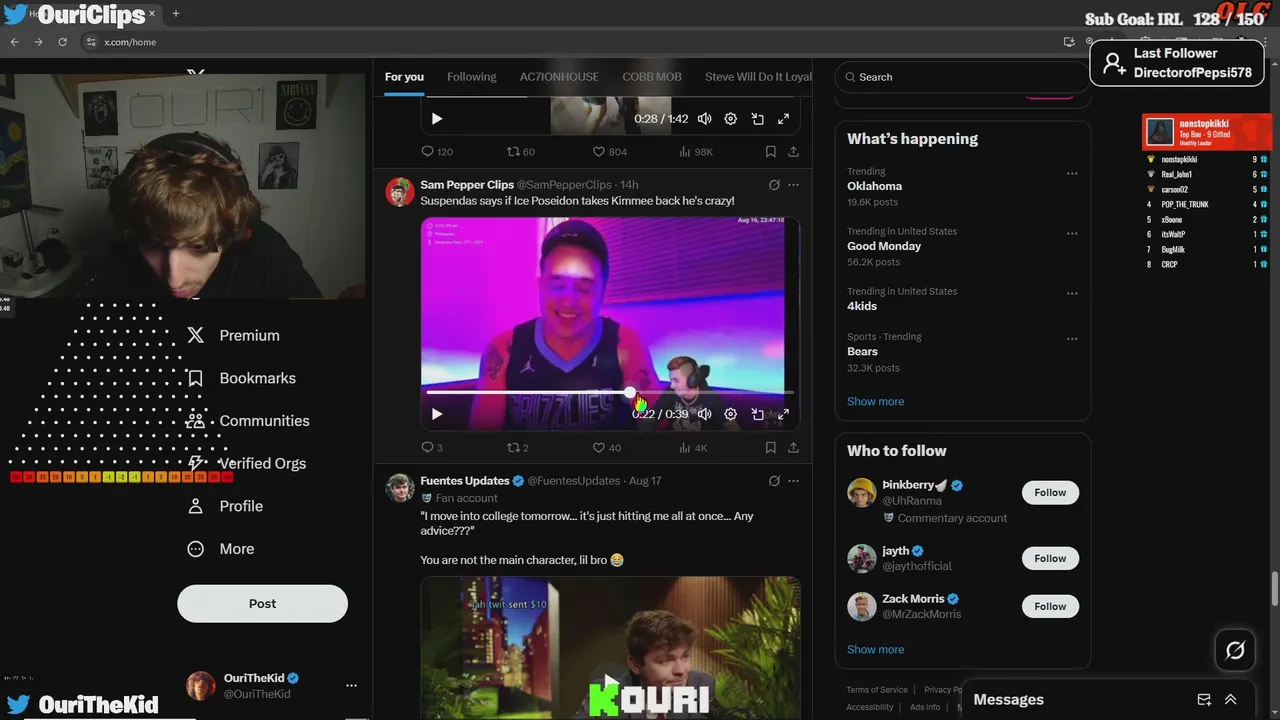Repost the post with 60 reposts
1280x720 pixels.
[x=520, y=152]
